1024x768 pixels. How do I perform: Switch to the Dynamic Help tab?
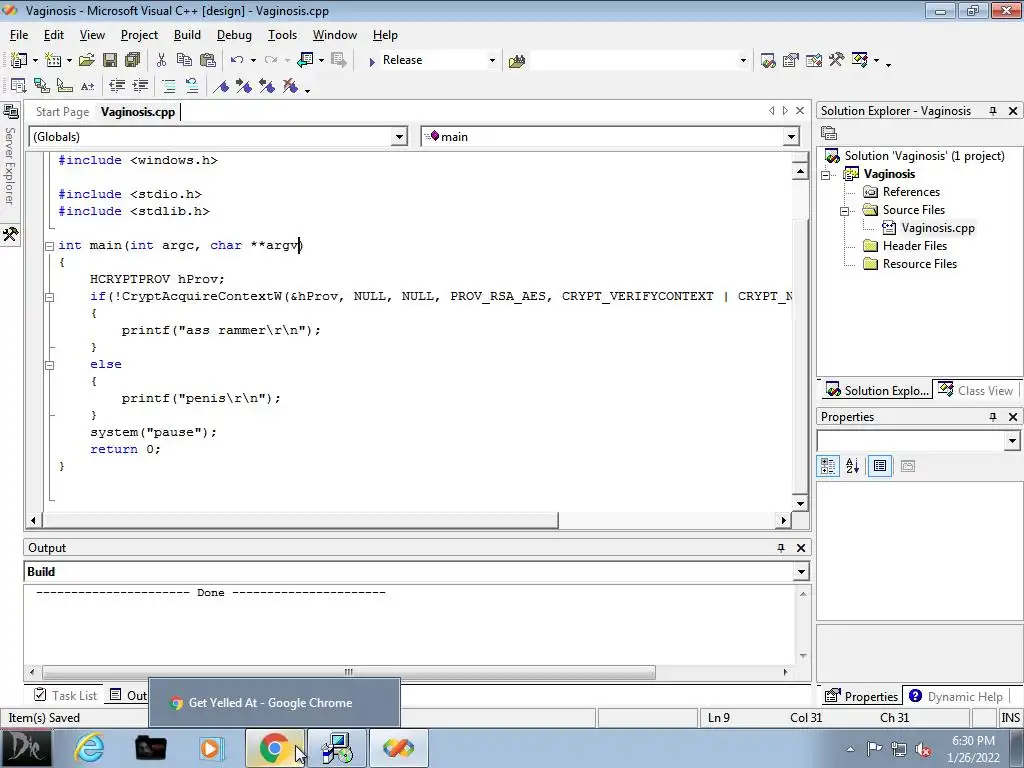(x=955, y=697)
